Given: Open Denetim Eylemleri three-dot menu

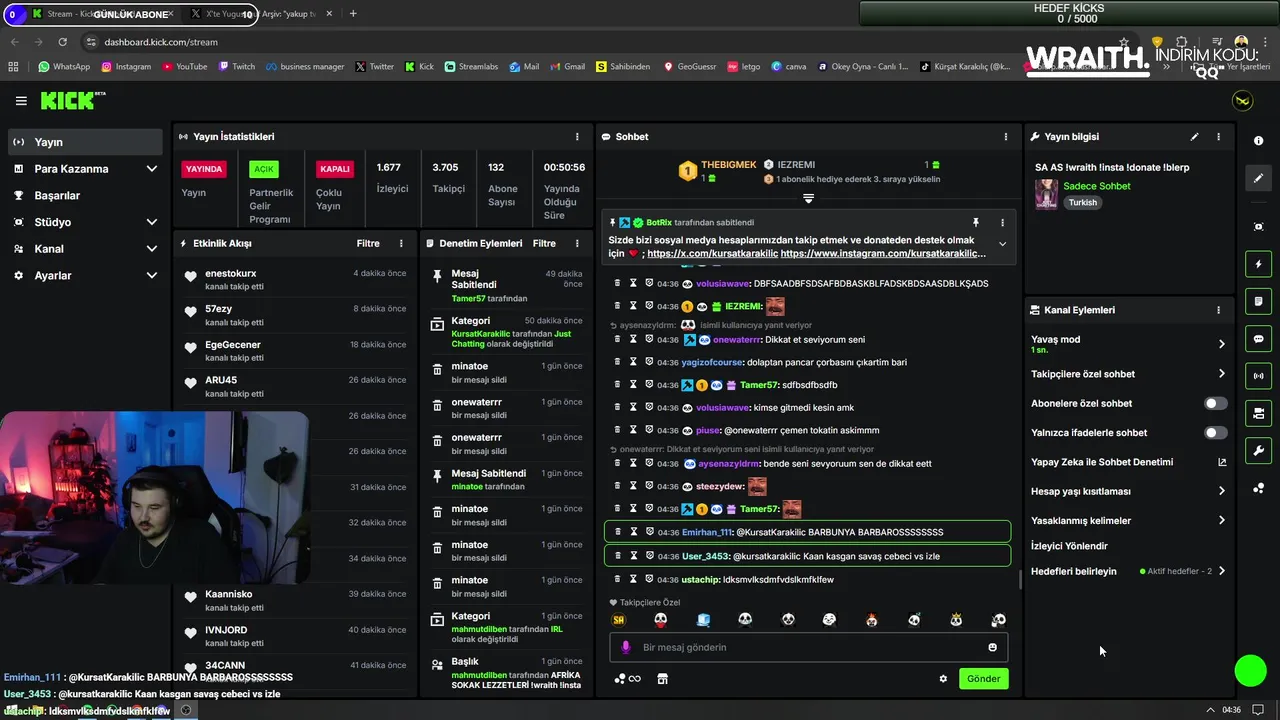Looking at the screenshot, I should click(x=577, y=243).
